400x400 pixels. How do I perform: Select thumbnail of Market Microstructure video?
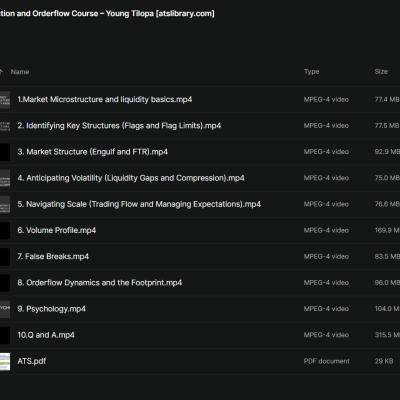pyautogui.click(x=5, y=100)
